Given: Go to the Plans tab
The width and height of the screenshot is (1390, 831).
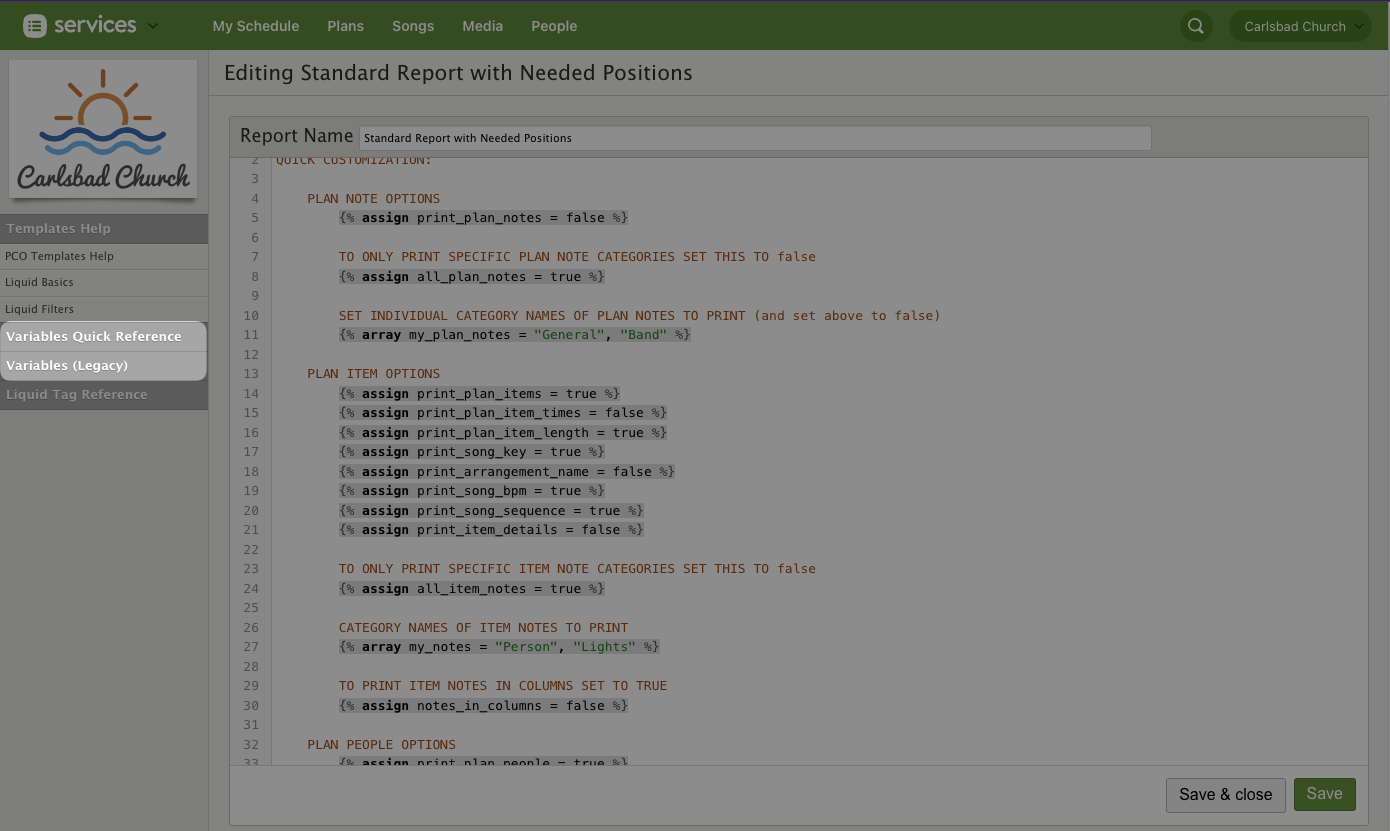Looking at the screenshot, I should (345, 26).
